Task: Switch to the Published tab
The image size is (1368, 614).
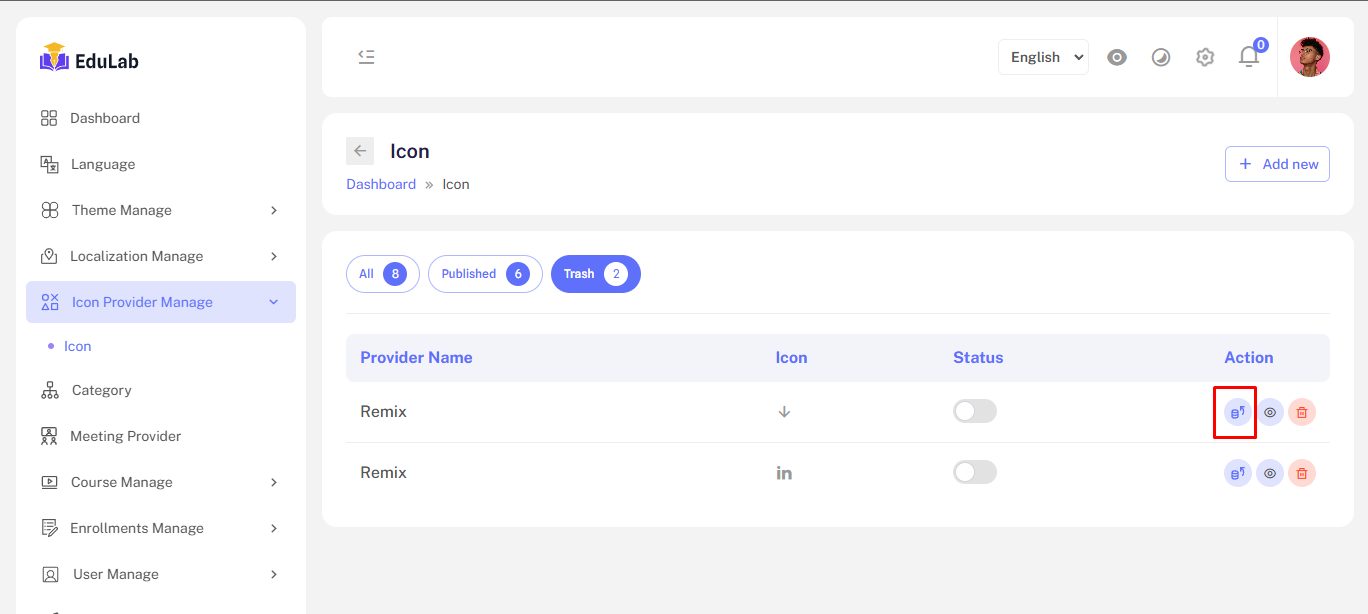Action: 485,274
